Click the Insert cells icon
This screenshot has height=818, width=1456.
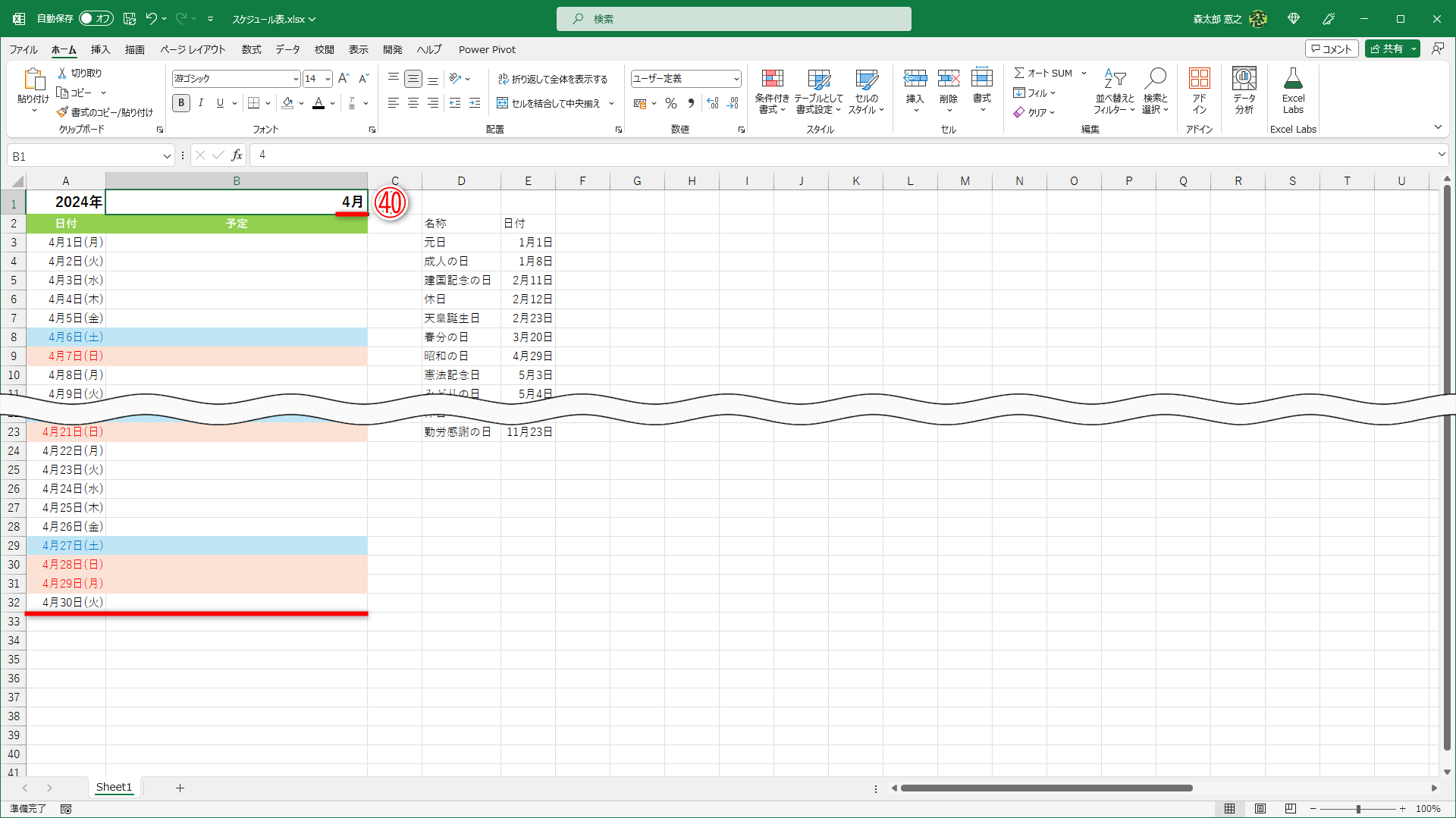point(915,78)
